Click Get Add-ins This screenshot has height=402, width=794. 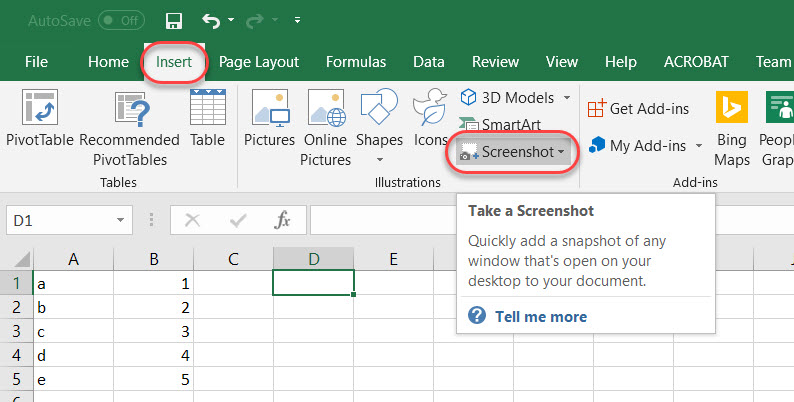639,108
